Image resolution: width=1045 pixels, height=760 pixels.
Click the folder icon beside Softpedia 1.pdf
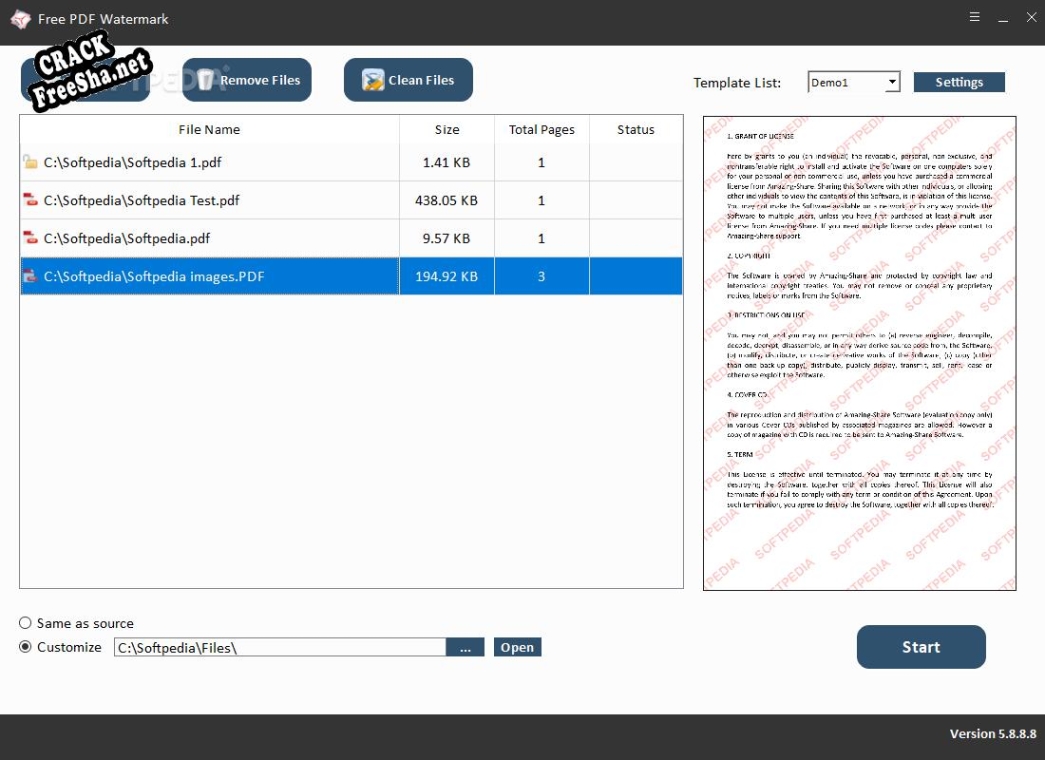coord(31,162)
